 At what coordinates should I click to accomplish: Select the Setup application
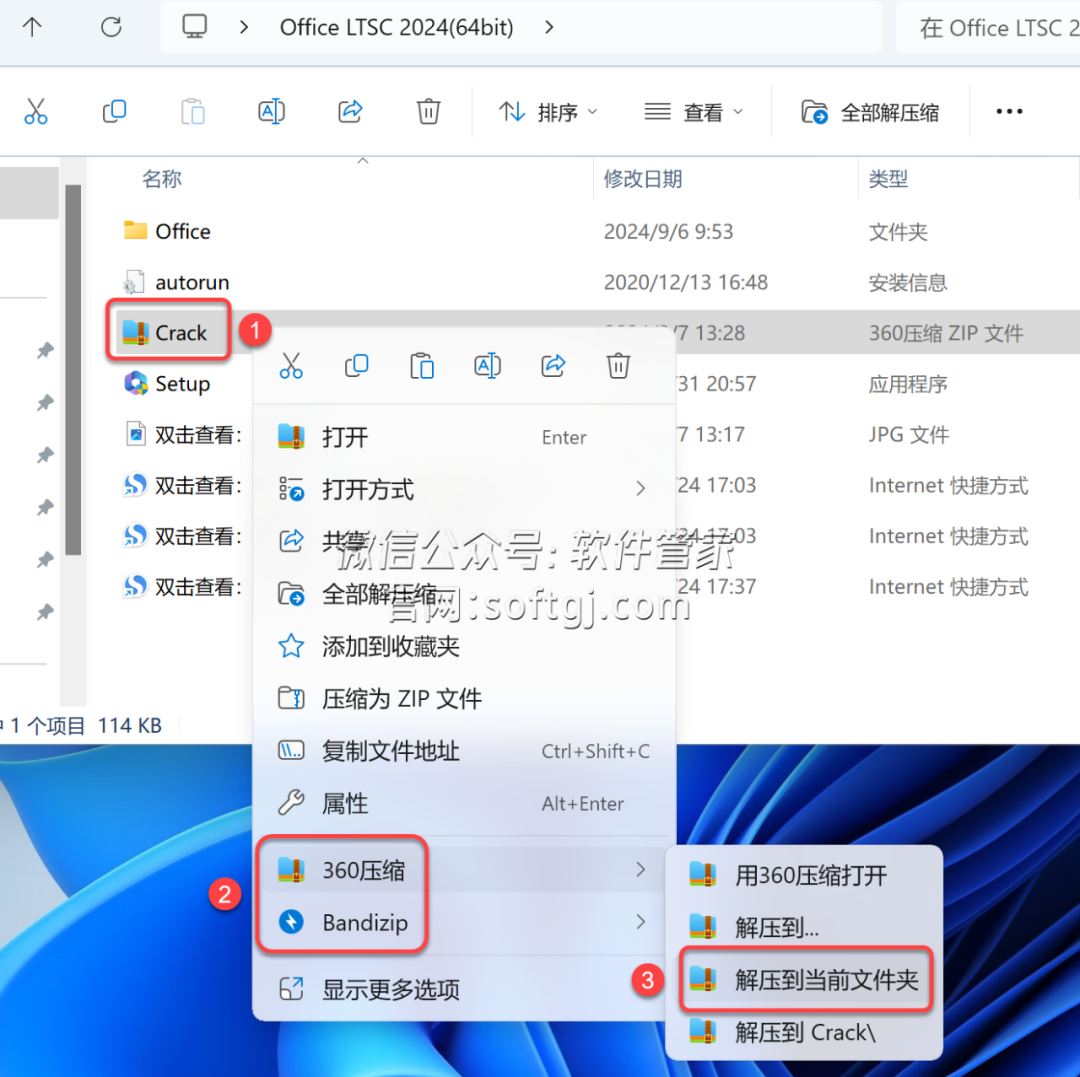(x=167, y=384)
